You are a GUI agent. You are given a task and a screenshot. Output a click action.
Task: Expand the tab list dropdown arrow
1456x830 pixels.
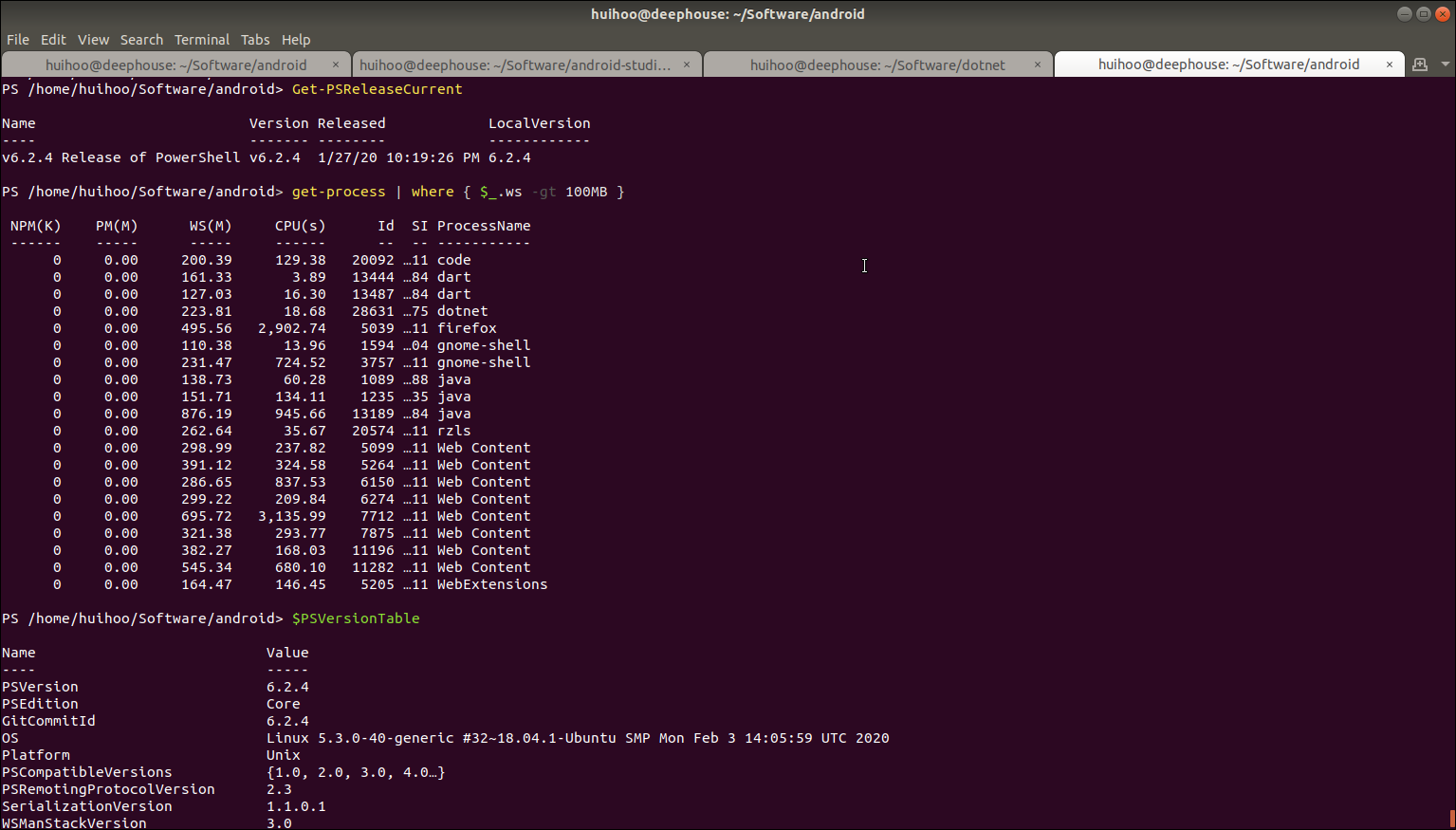pos(1445,65)
